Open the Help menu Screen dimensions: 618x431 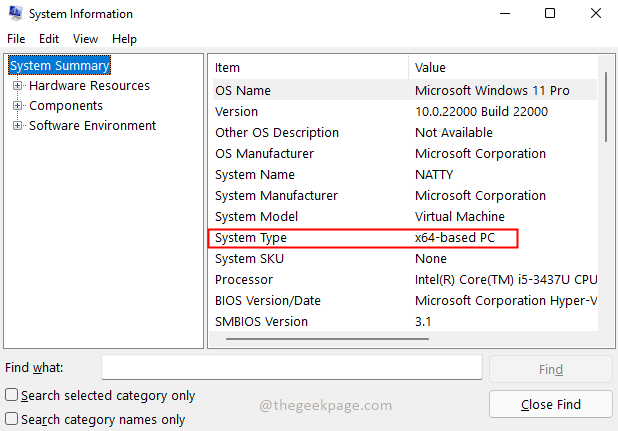124,39
